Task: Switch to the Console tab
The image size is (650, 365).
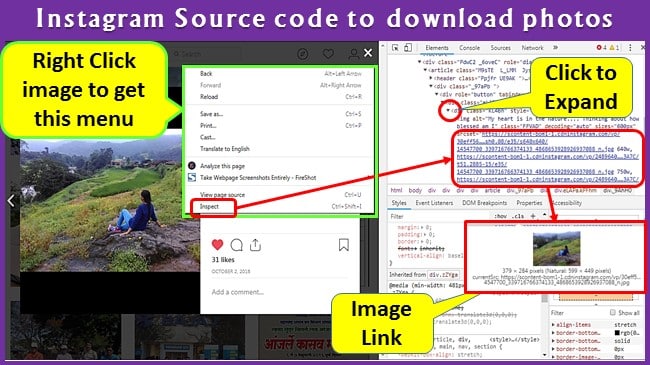Action: [469, 48]
